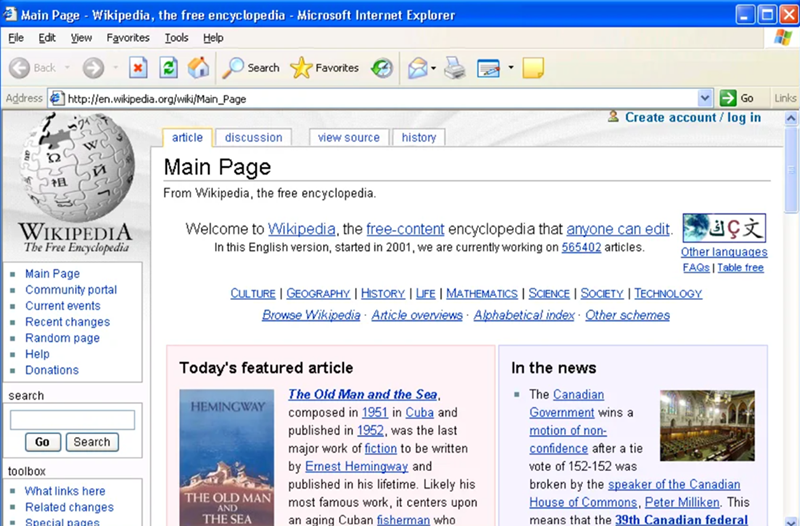Expand the Back button history dropdown
This screenshot has height=526, width=800.
[67, 67]
